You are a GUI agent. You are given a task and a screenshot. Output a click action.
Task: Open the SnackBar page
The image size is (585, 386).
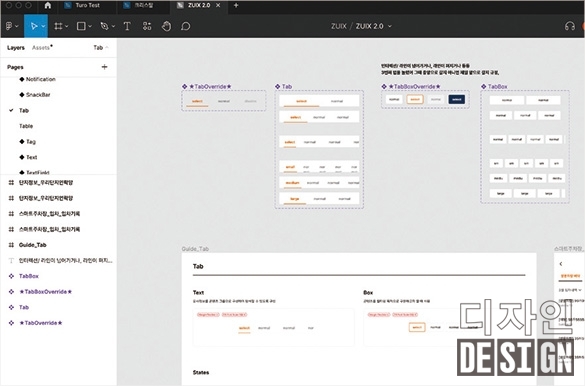[38, 95]
